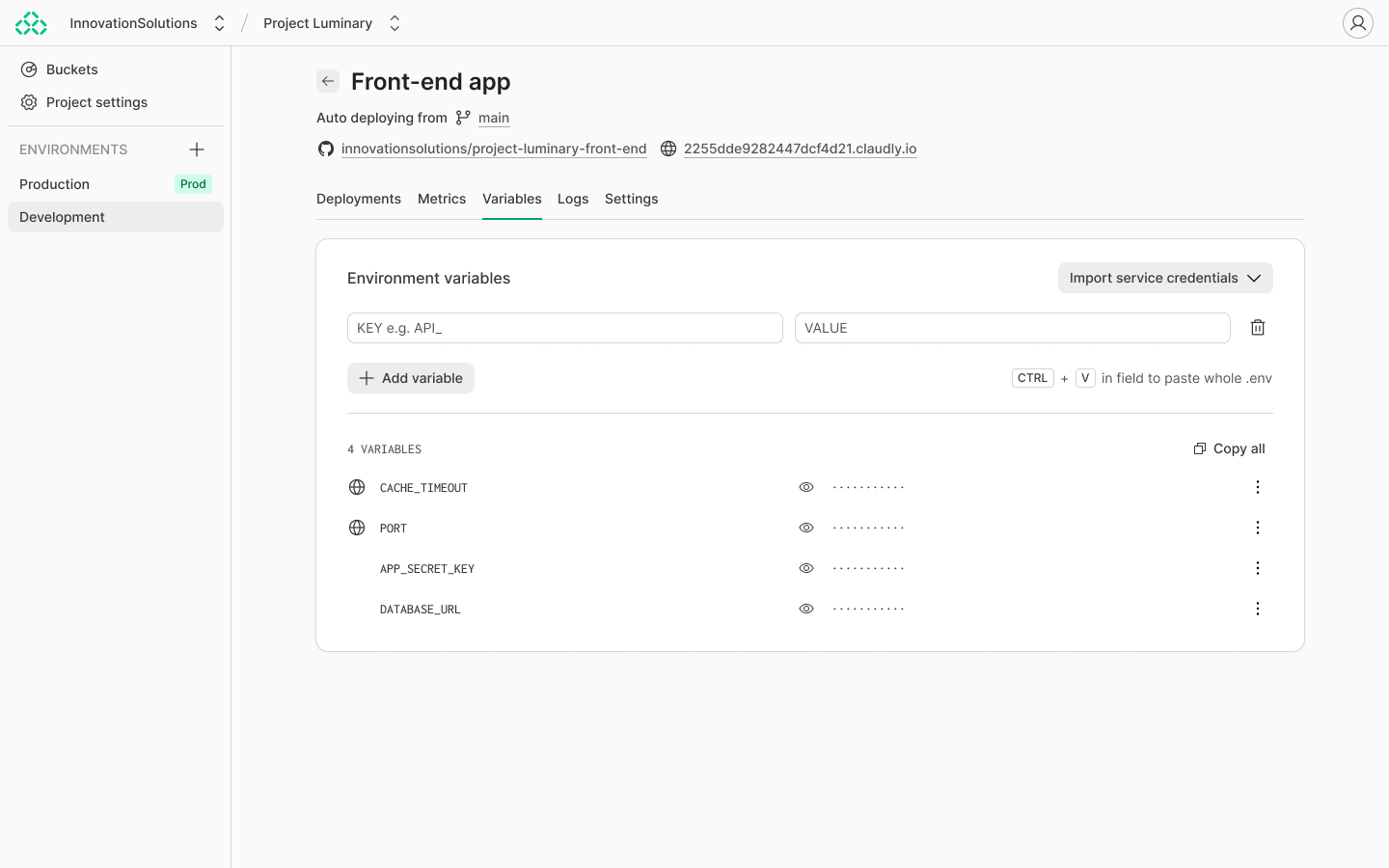Viewport: 1389px width, 868px height.
Task: Click the APP_SECRET_KEY variable name
Action: (x=427, y=569)
